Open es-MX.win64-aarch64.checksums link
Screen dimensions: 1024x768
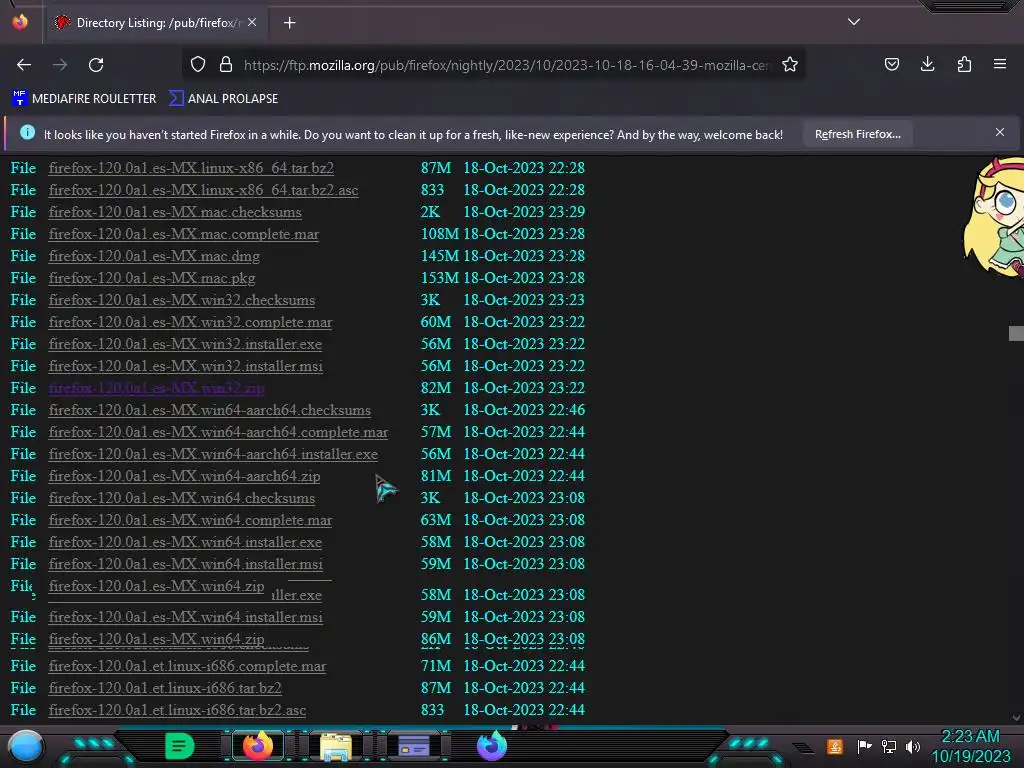(210, 410)
